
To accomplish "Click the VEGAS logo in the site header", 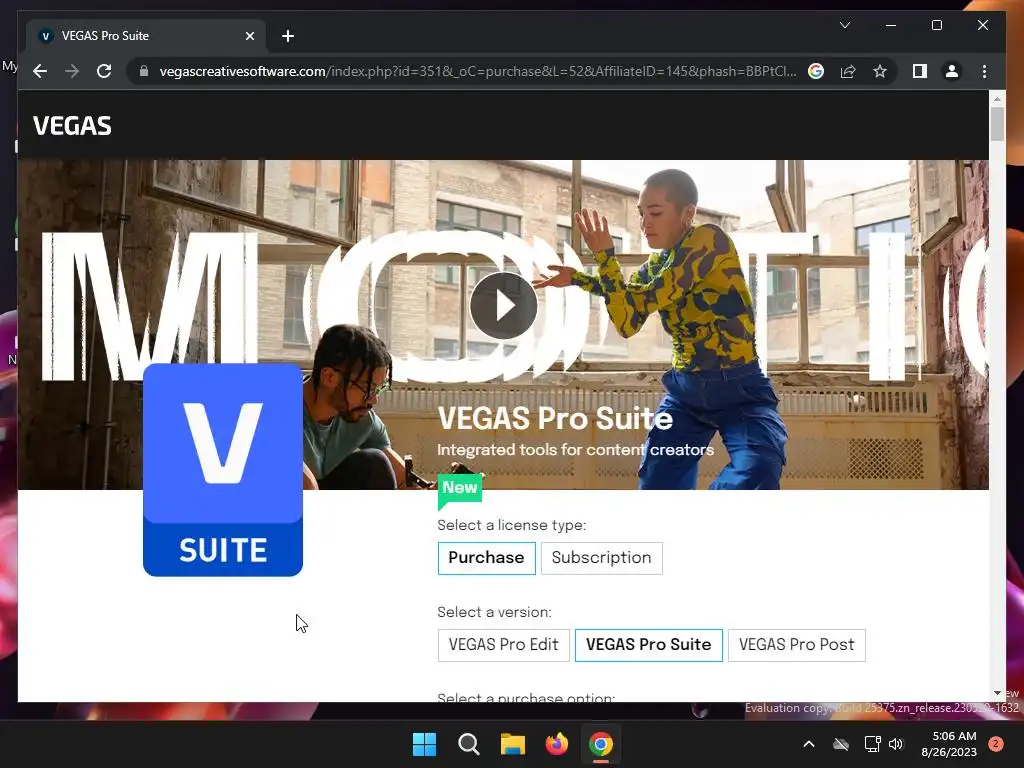I will click(x=72, y=126).
